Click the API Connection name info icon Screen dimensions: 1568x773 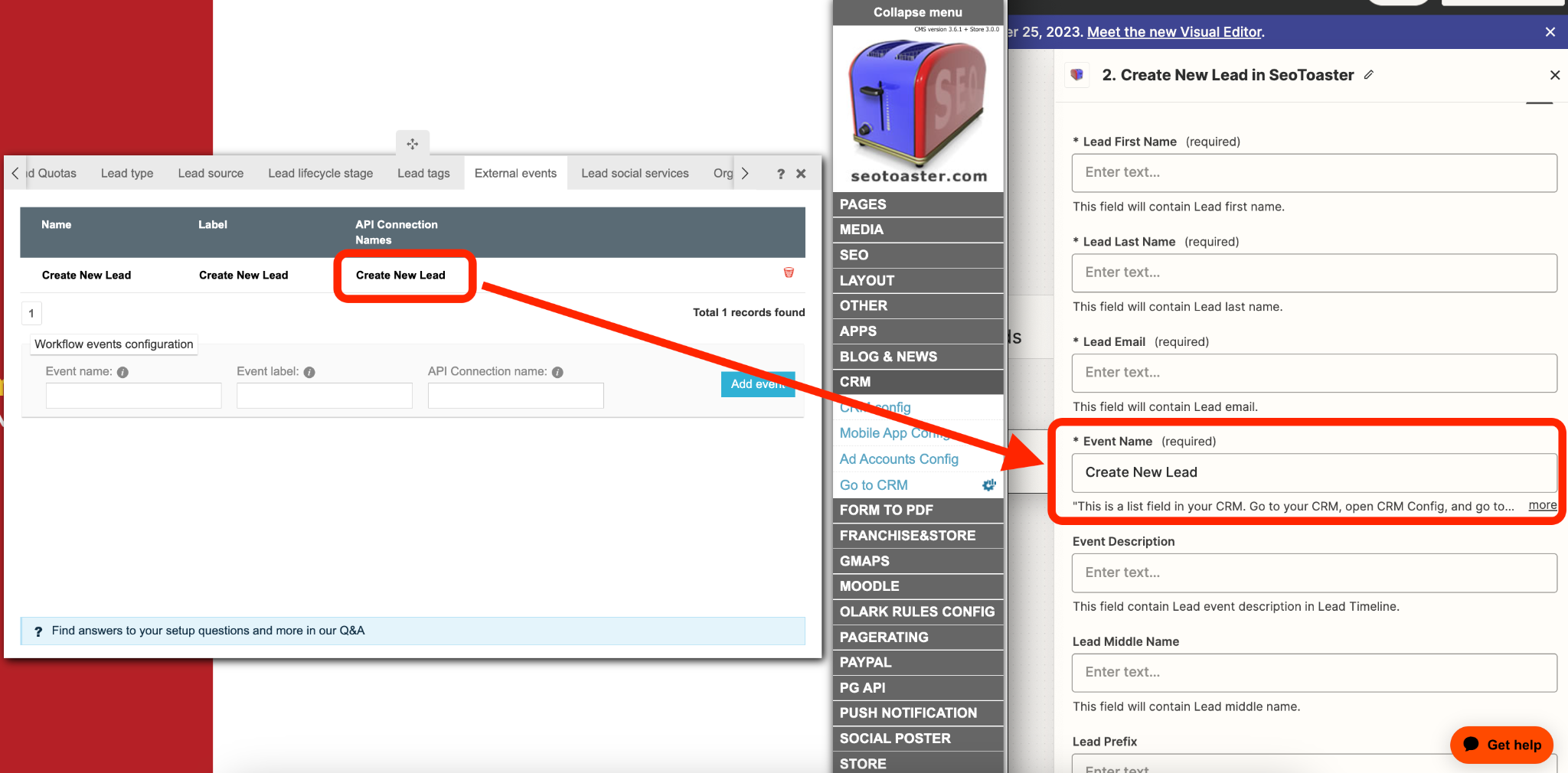click(557, 372)
